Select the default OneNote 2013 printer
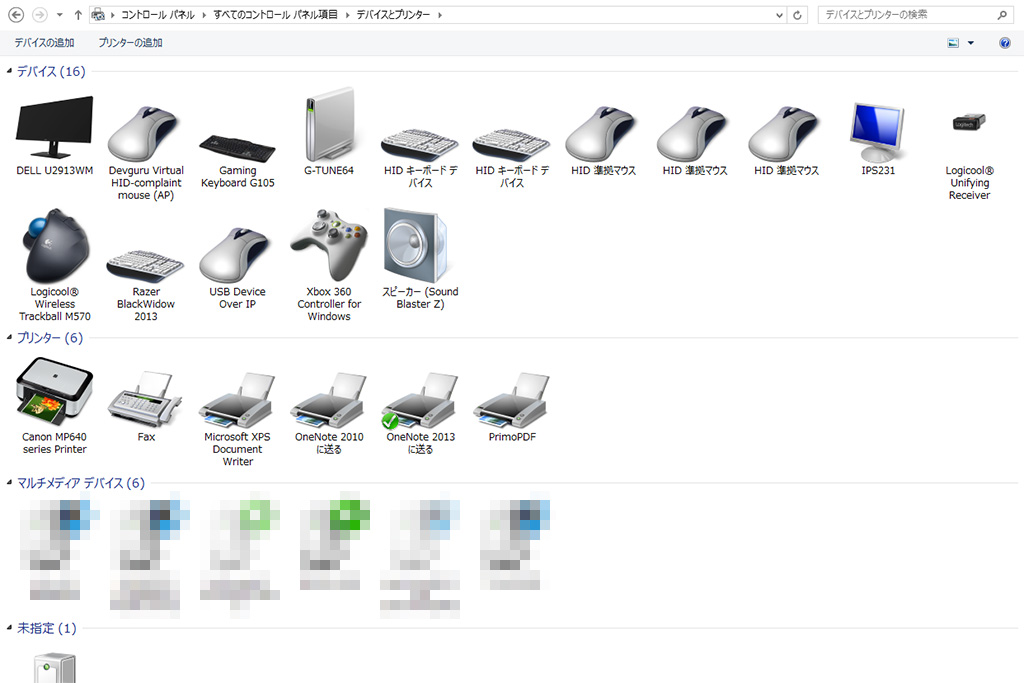Viewport: 1024px width, 683px height. click(420, 413)
